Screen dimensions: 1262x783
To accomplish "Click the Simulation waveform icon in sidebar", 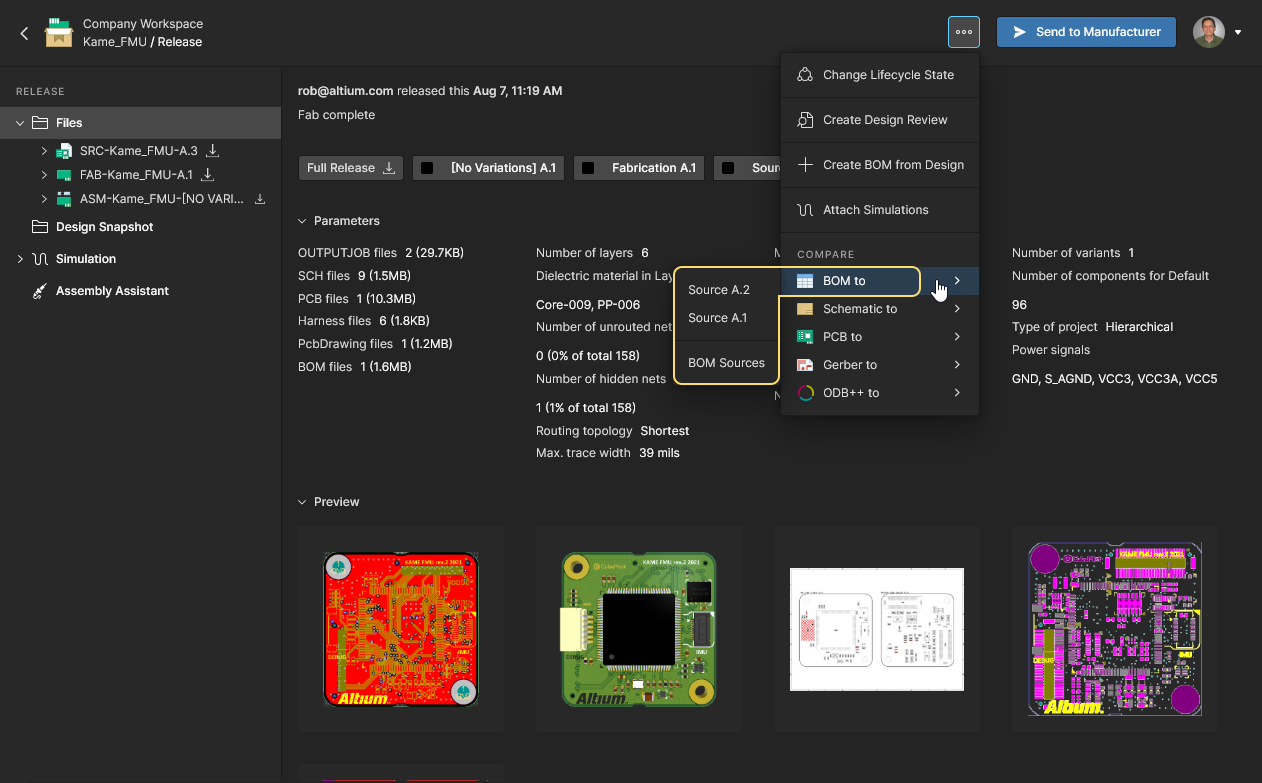I will point(40,259).
